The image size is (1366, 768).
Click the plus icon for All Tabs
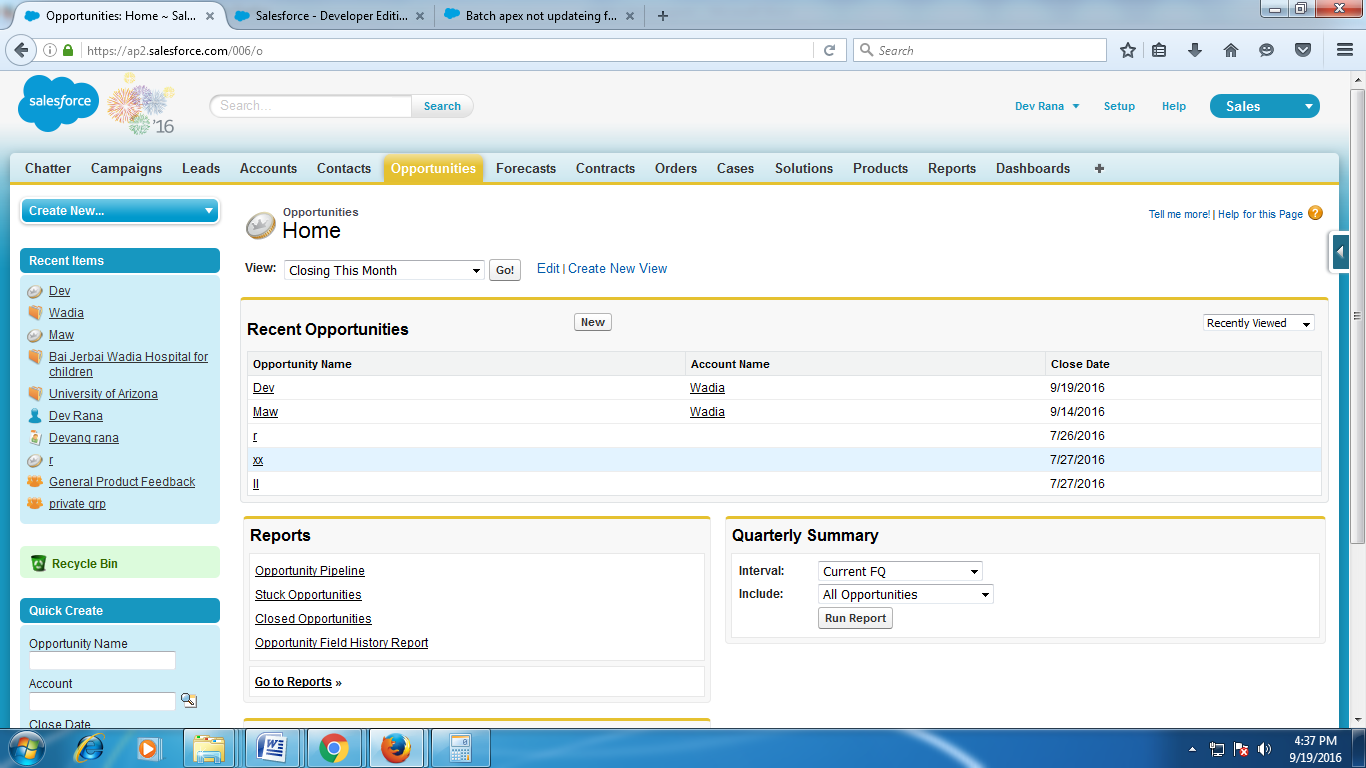point(1099,169)
